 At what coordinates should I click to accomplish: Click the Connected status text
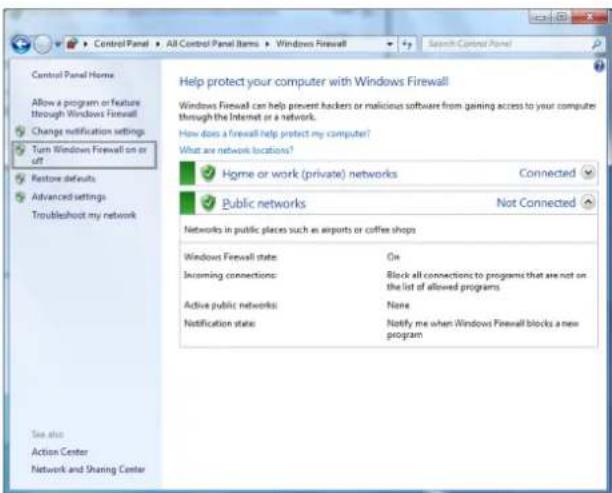(x=547, y=173)
